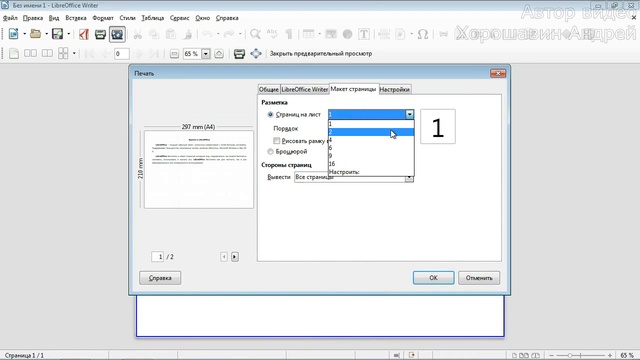This screenshot has width=640, height=360.
Task: Switch to the 'Настройки' tab
Action: pos(395,89)
